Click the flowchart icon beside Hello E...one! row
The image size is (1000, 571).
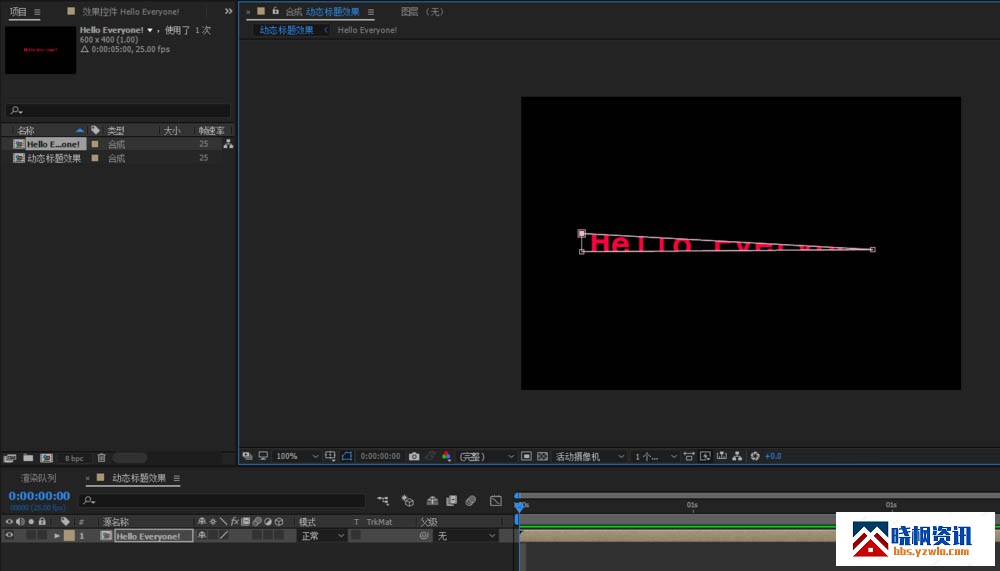(x=228, y=144)
